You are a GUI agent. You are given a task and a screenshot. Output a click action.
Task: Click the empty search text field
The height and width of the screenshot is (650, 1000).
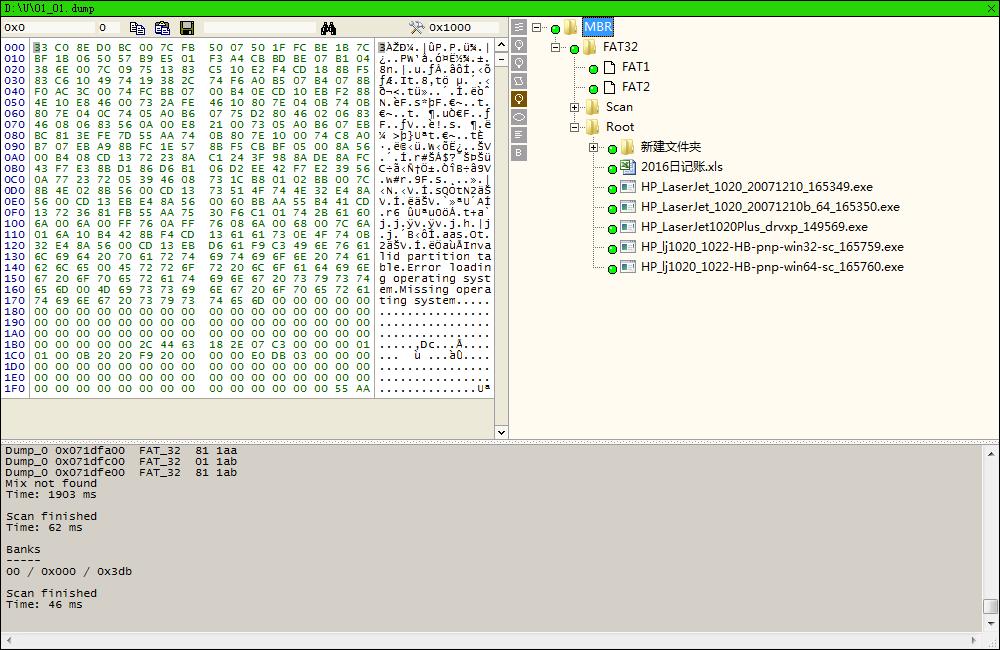[260, 28]
